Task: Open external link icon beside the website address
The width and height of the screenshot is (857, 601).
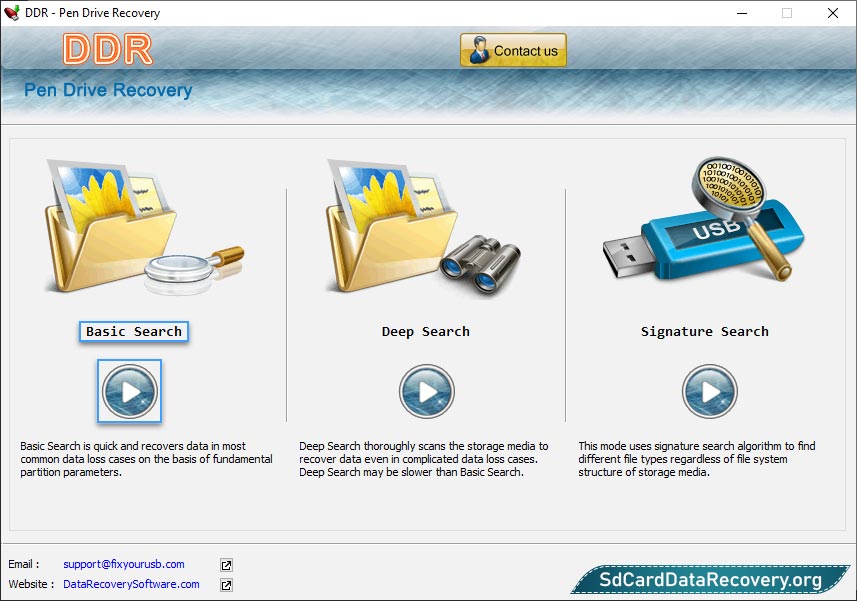Action: pos(227,585)
